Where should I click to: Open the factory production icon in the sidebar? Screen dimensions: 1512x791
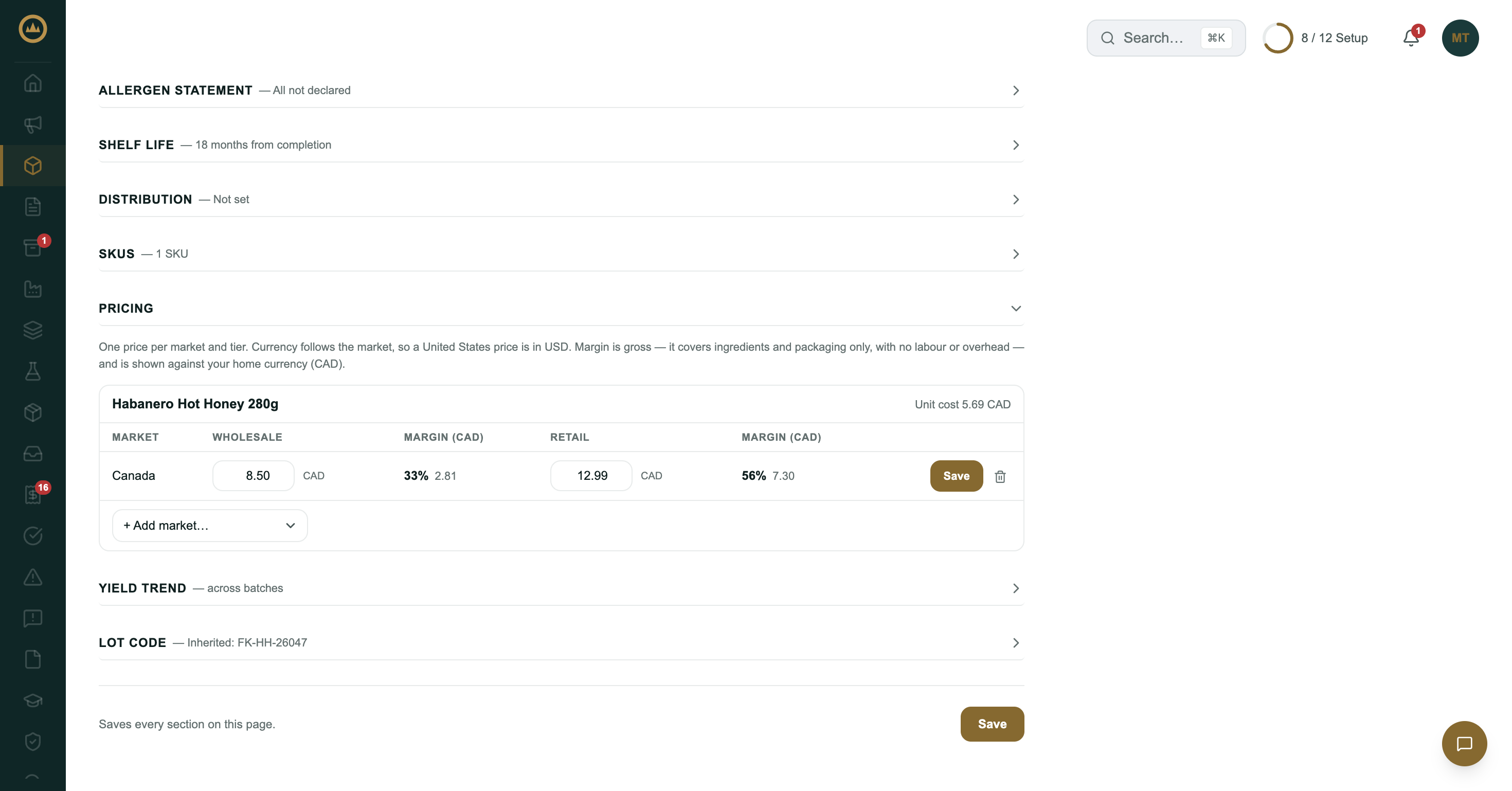[33, 289]
